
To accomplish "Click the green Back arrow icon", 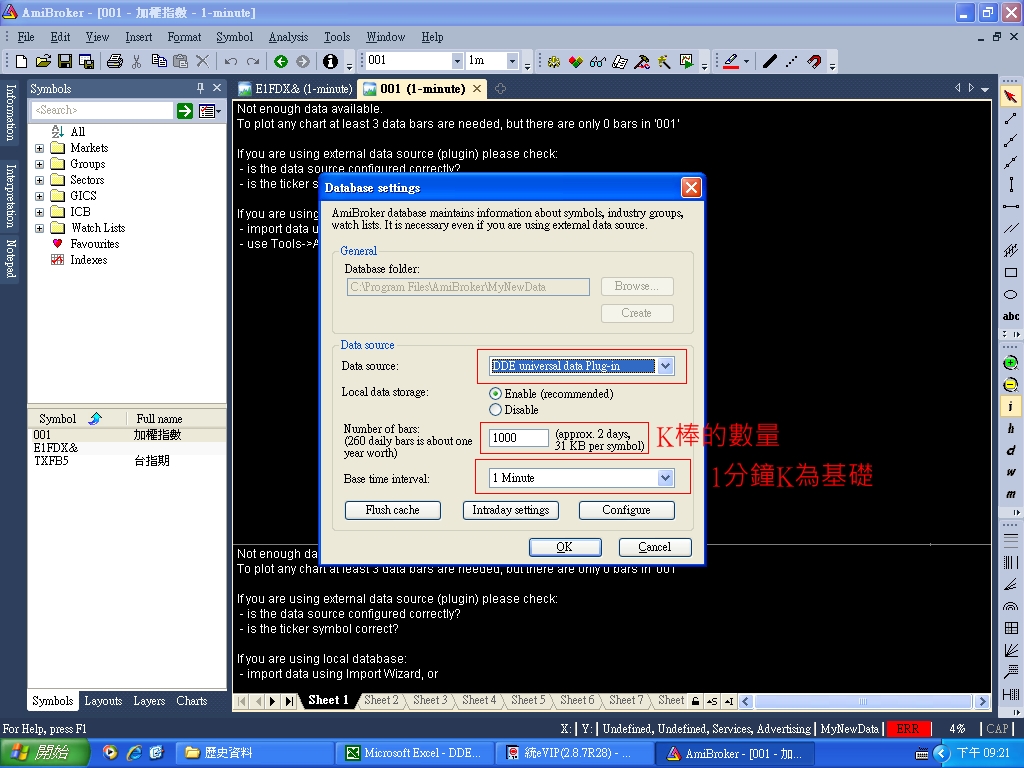I will click(x=281, y=61).
